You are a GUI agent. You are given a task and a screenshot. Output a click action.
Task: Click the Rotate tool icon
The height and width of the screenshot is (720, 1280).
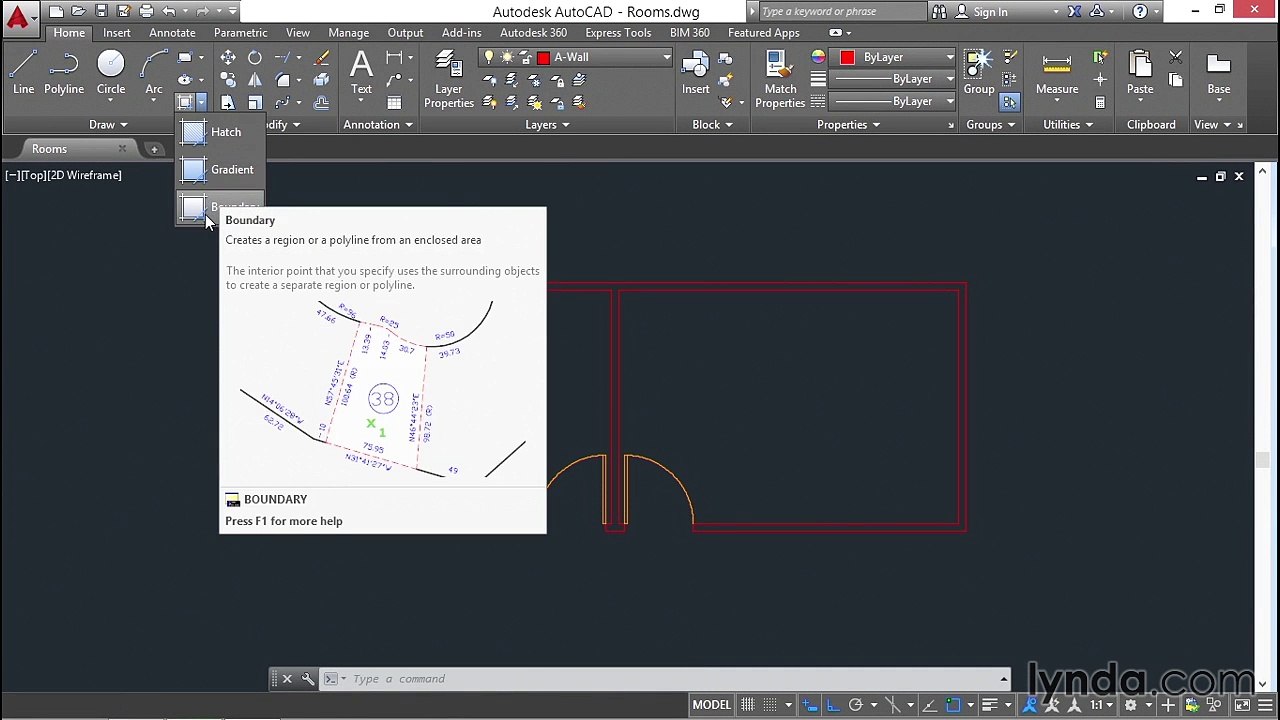255,58
